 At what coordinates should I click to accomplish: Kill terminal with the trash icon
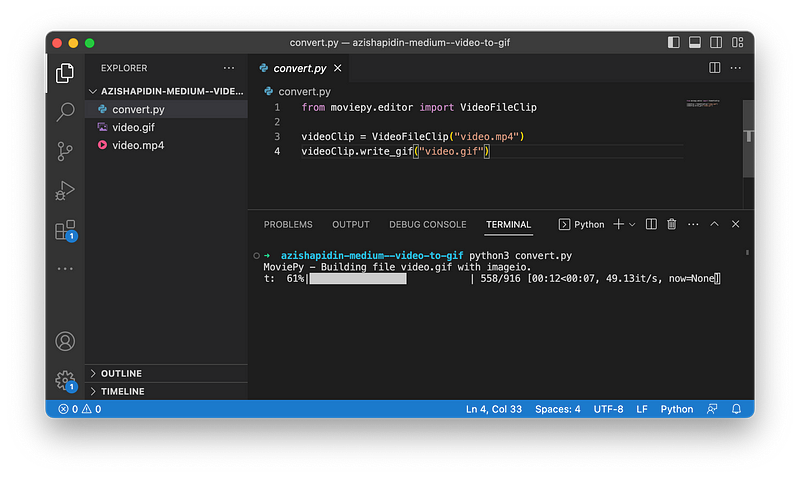pyautogui.click(x=672, y=224)
